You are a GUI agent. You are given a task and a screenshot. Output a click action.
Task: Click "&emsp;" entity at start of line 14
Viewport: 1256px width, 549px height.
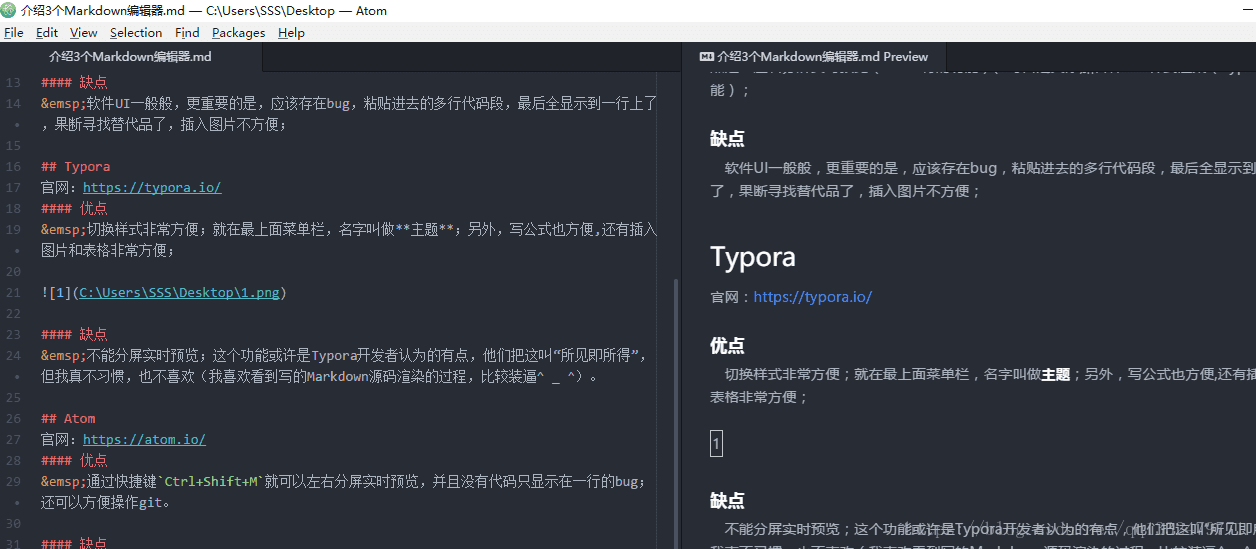[x=63, y=103]
